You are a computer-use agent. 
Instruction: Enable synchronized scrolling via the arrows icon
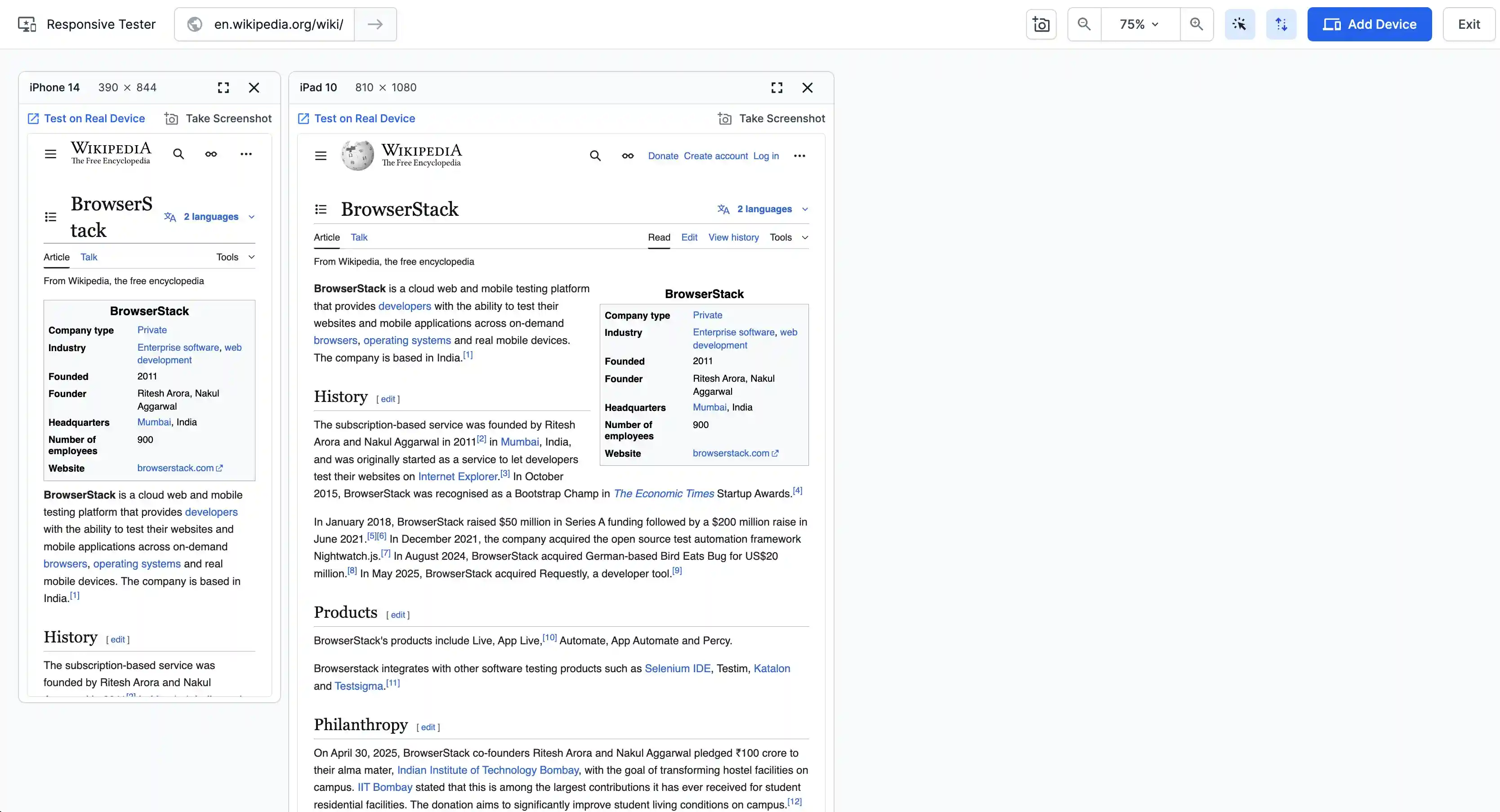1281,24
